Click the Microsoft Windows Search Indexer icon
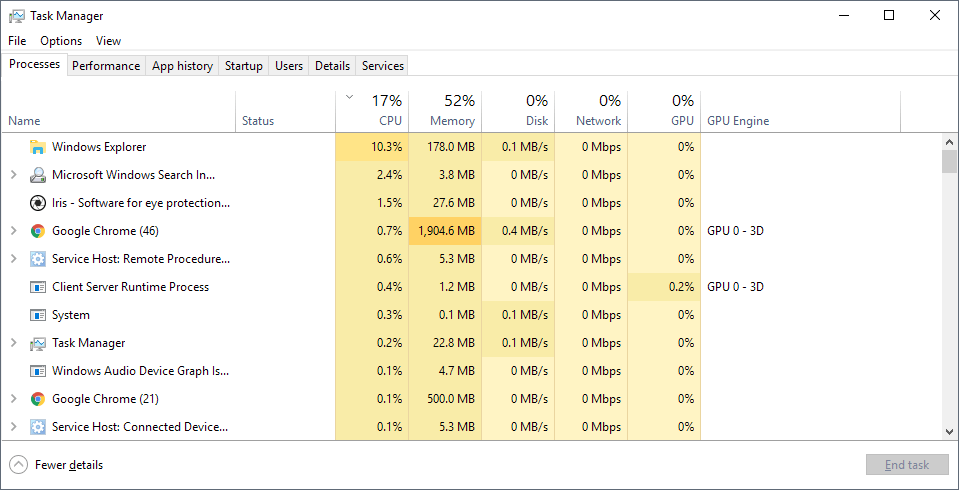This screenshot has width=959, height=490. pos(38,175)
